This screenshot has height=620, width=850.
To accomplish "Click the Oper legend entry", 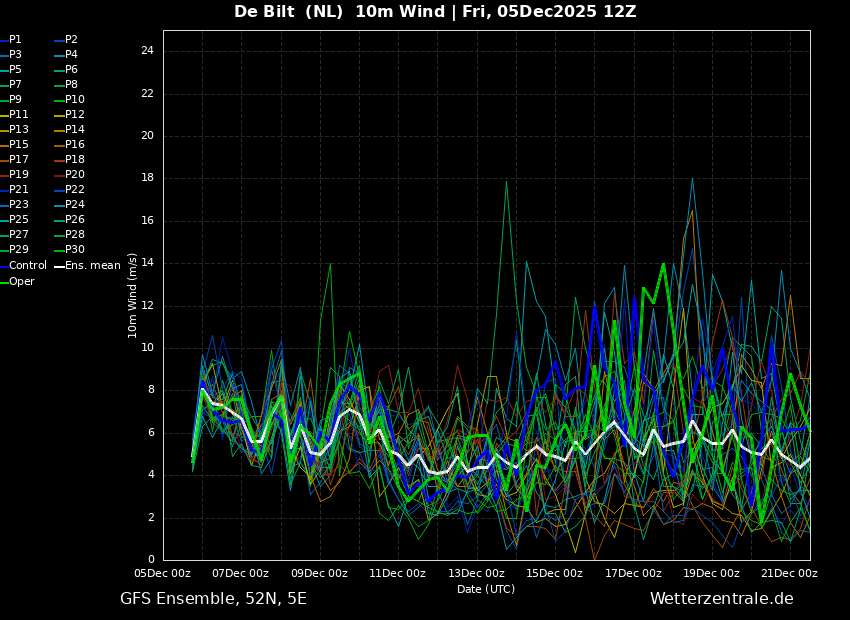I will (22, 281).
